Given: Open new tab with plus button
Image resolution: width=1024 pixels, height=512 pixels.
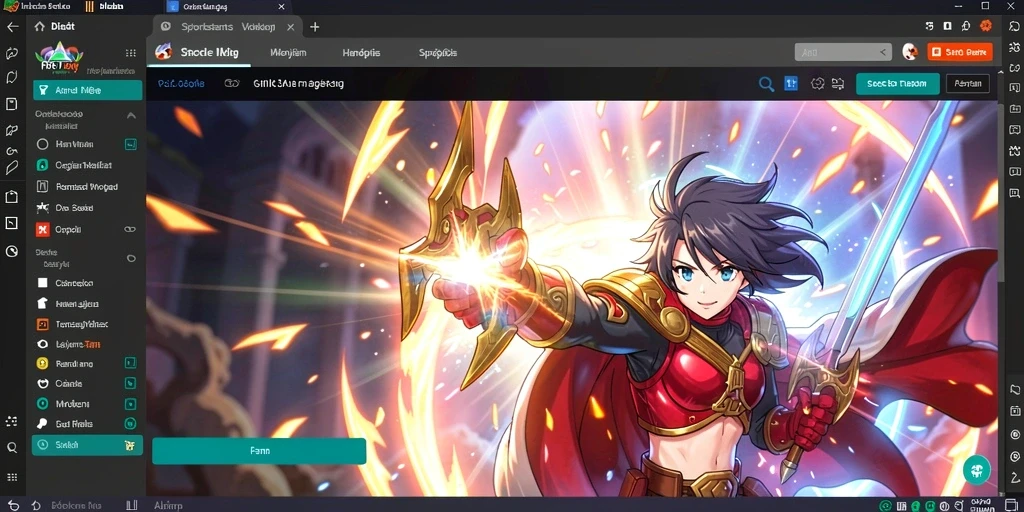Looking at the screenshot, I should tap(315, 27).
